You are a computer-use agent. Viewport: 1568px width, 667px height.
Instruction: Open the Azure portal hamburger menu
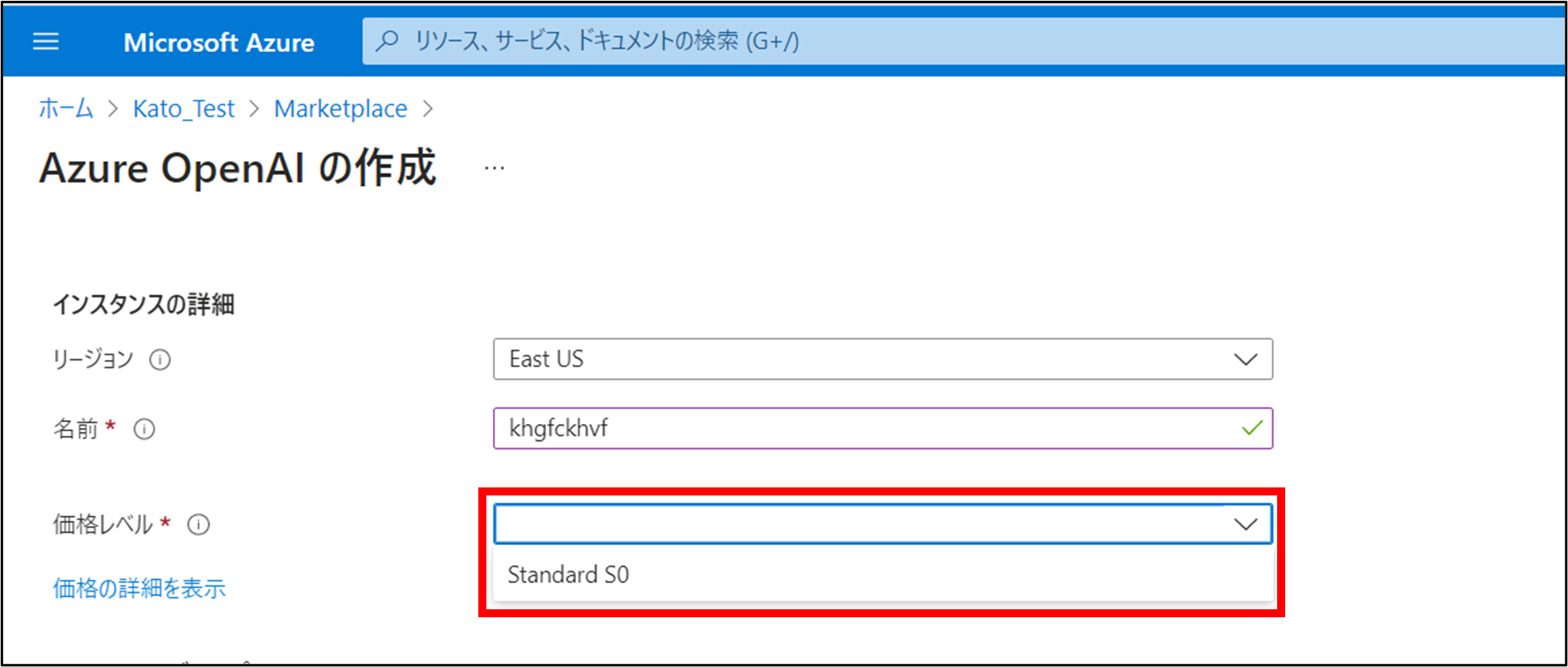click(x=46, y=42)
